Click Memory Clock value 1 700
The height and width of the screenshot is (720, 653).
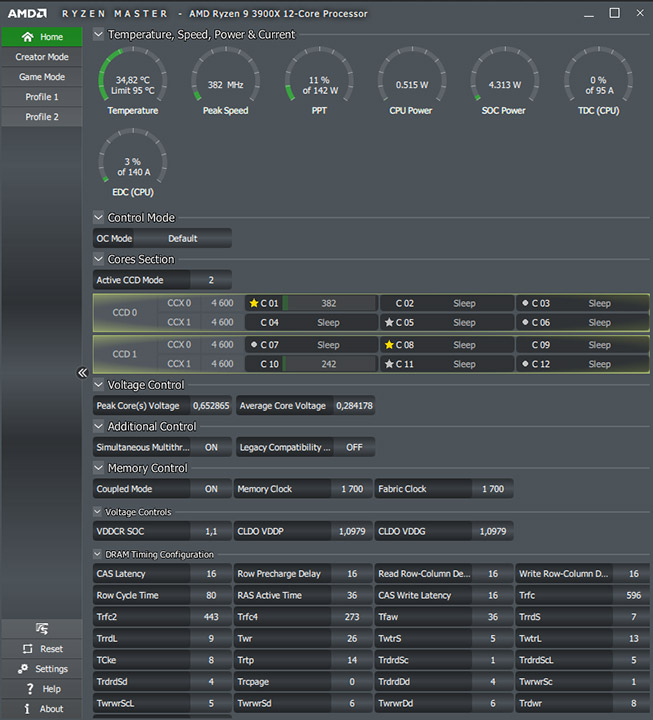coord(352,489)
